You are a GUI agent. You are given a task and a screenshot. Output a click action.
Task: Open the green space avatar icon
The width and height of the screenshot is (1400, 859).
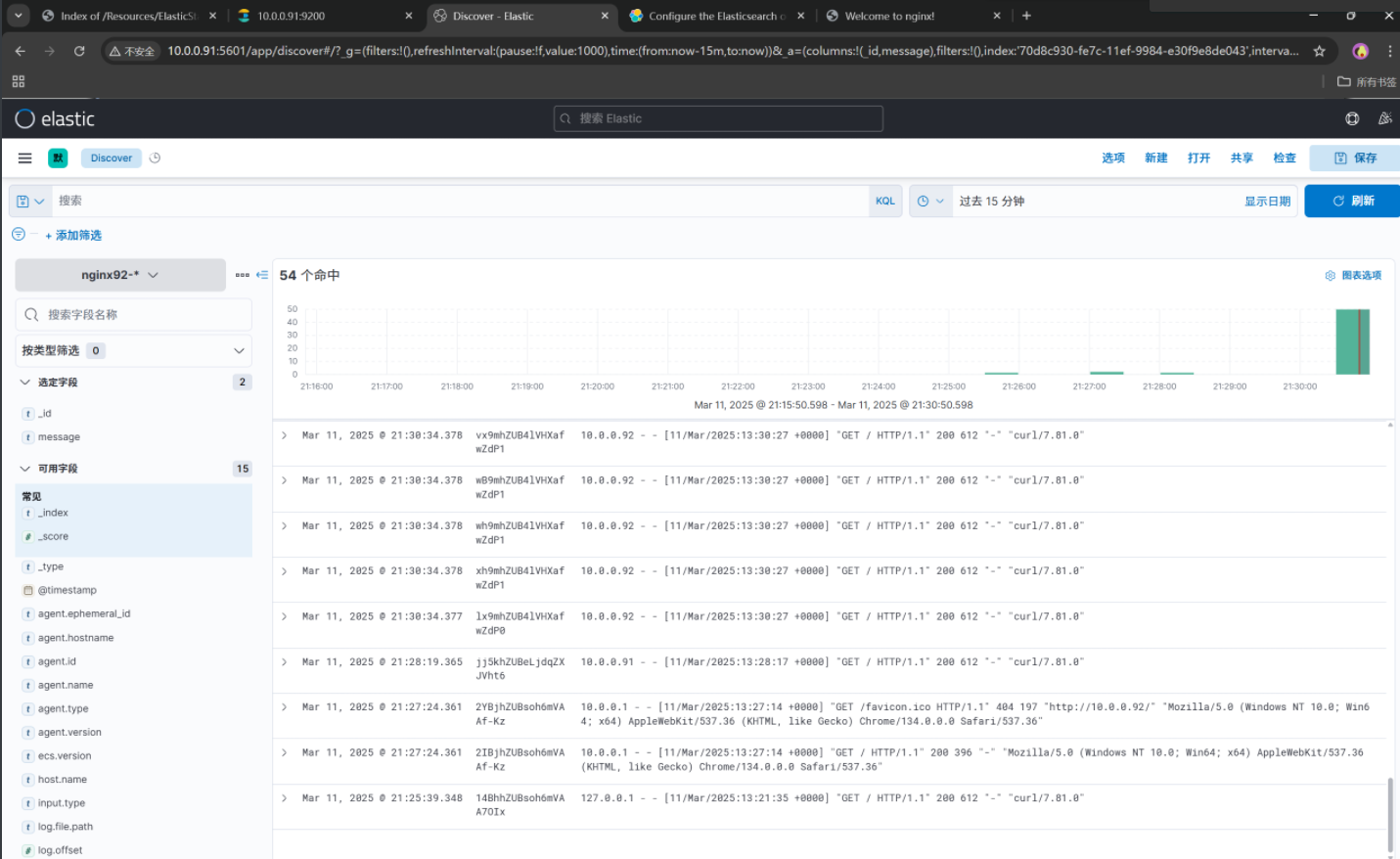pyautogui.click(x=59, y=158)
